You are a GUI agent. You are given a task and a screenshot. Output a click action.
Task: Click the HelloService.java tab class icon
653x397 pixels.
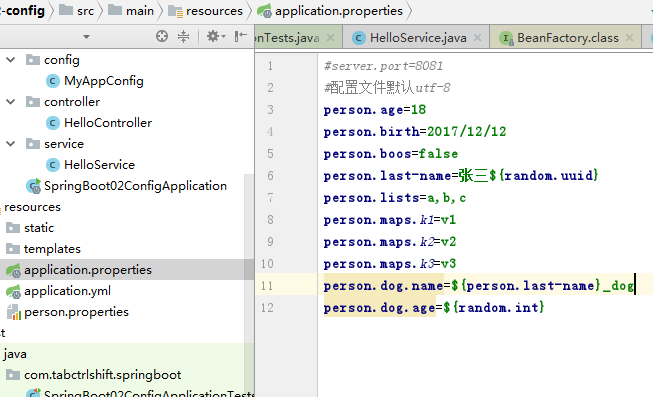click(x=359, y=38)
